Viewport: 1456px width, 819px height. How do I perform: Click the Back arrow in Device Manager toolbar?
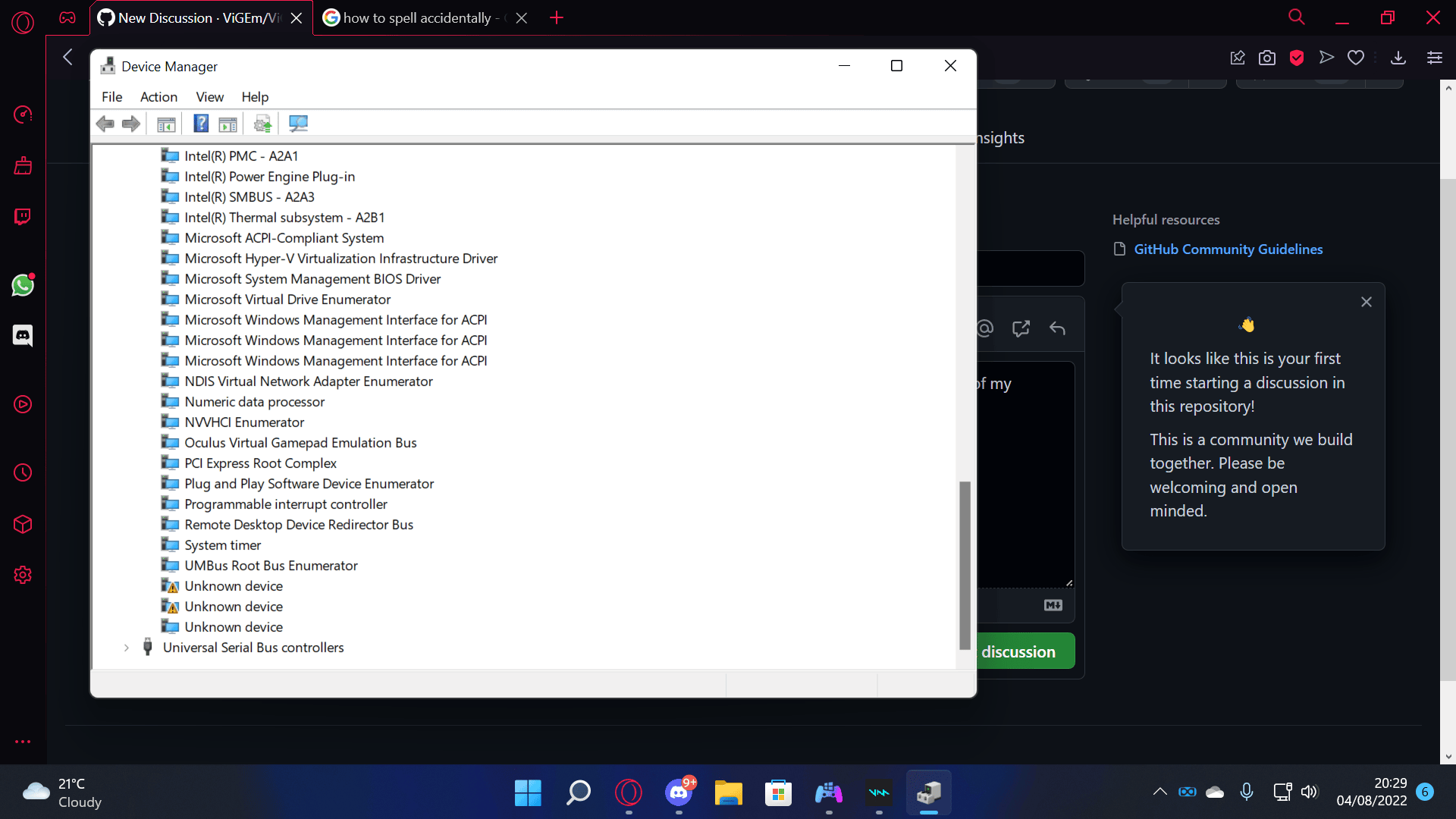click(105, 124)
